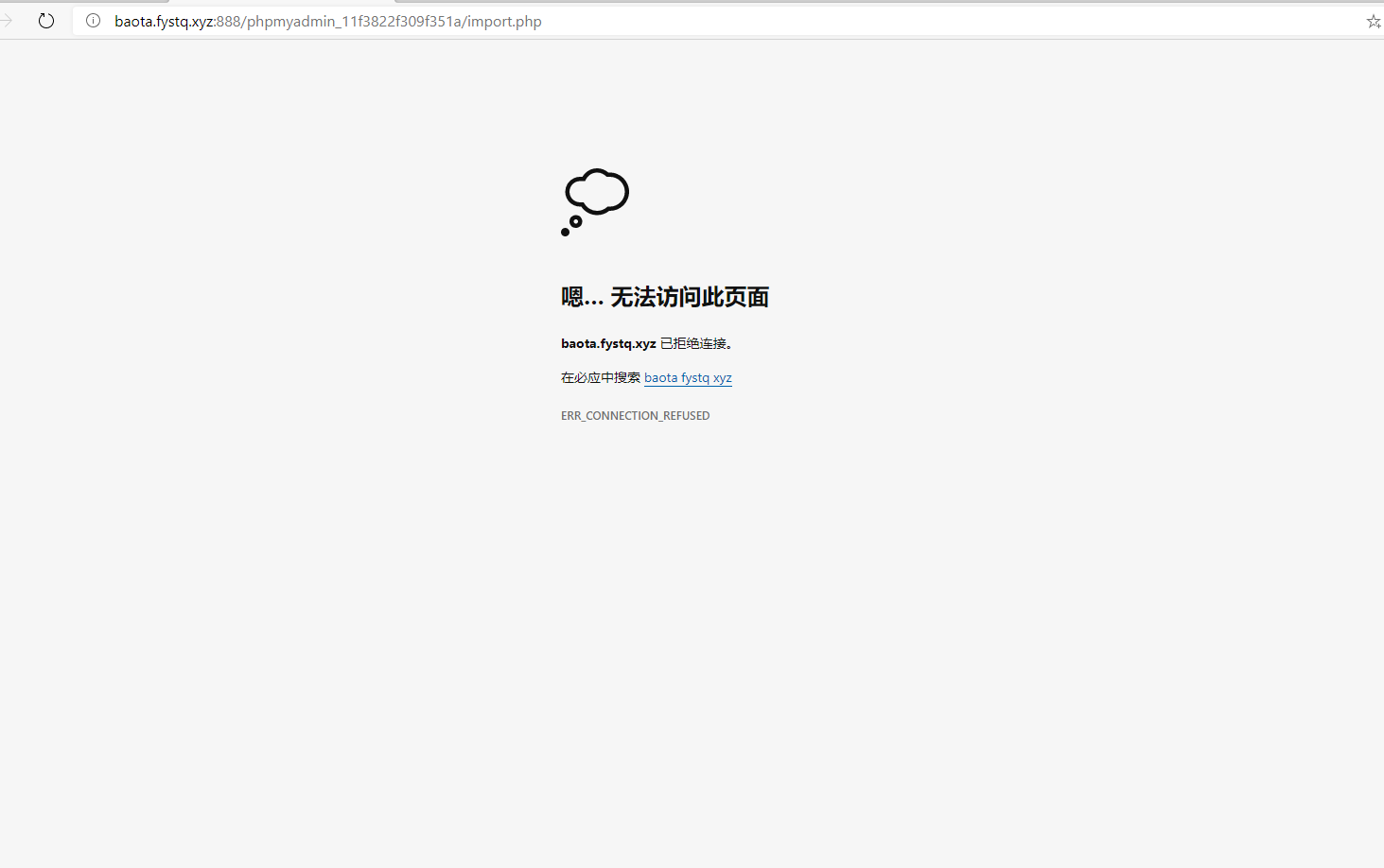The image size is (1384, 868).
Task: Go forward with the arrow icon
Action: click(x=7, y=21)
